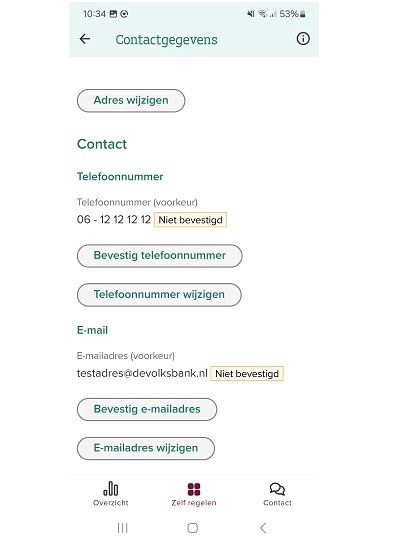Viewport: 401px width, 541px height.
Task: Open the info icon top right
Action: pyautogui.click(x=303, y=39)
